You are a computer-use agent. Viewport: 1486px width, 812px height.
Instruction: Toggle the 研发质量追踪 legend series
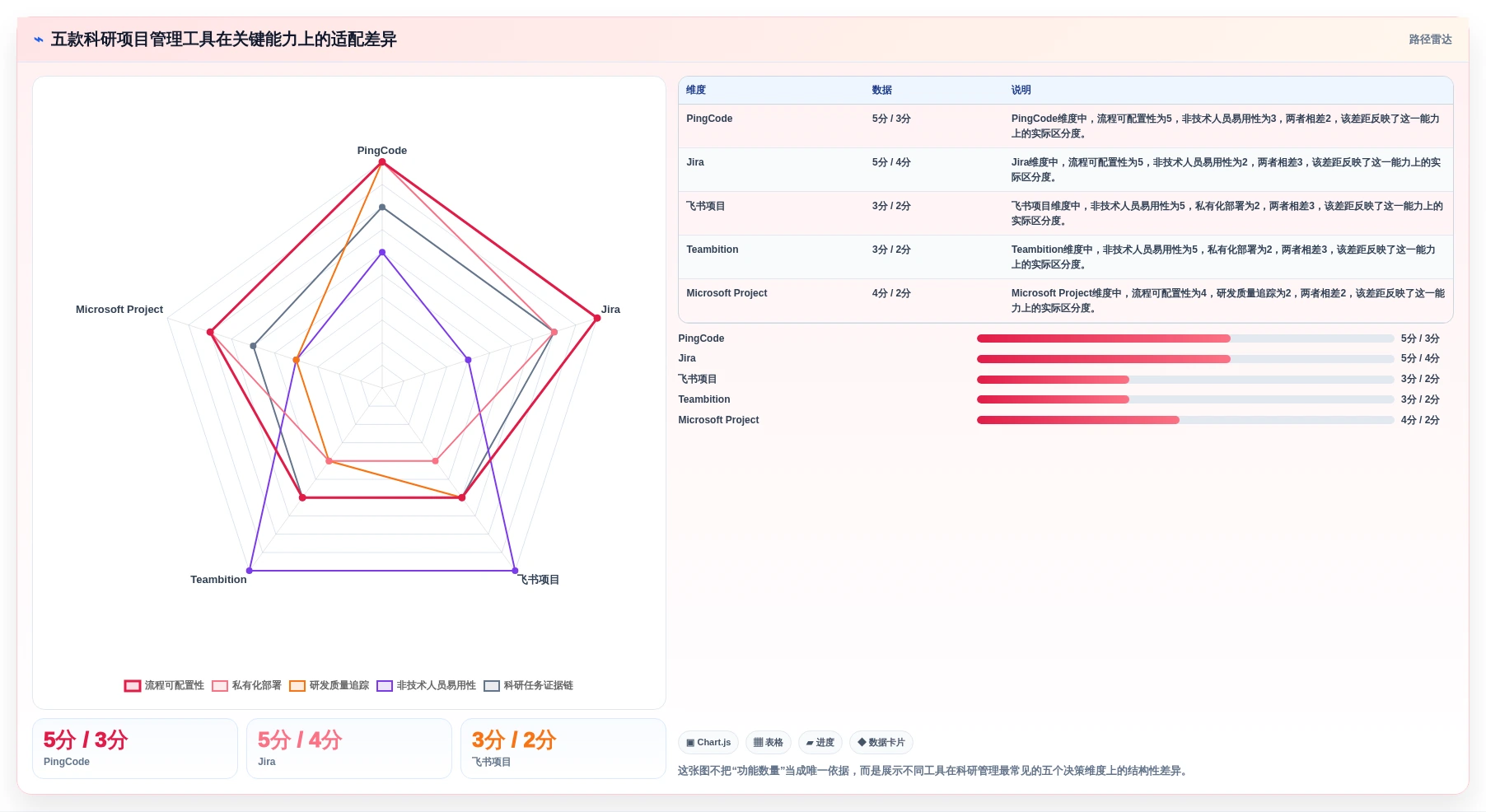329,685
